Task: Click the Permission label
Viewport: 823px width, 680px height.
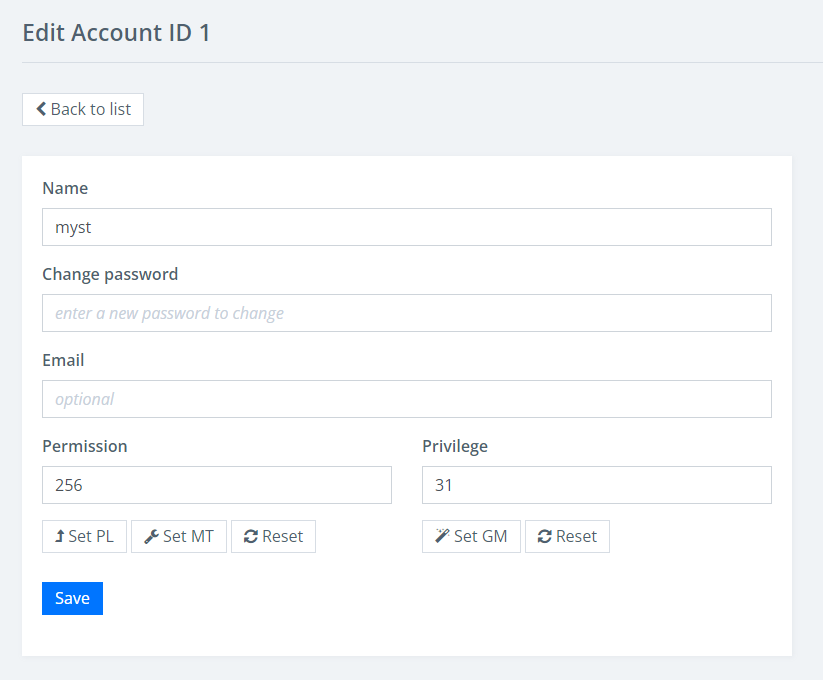Action: [85, 446]
